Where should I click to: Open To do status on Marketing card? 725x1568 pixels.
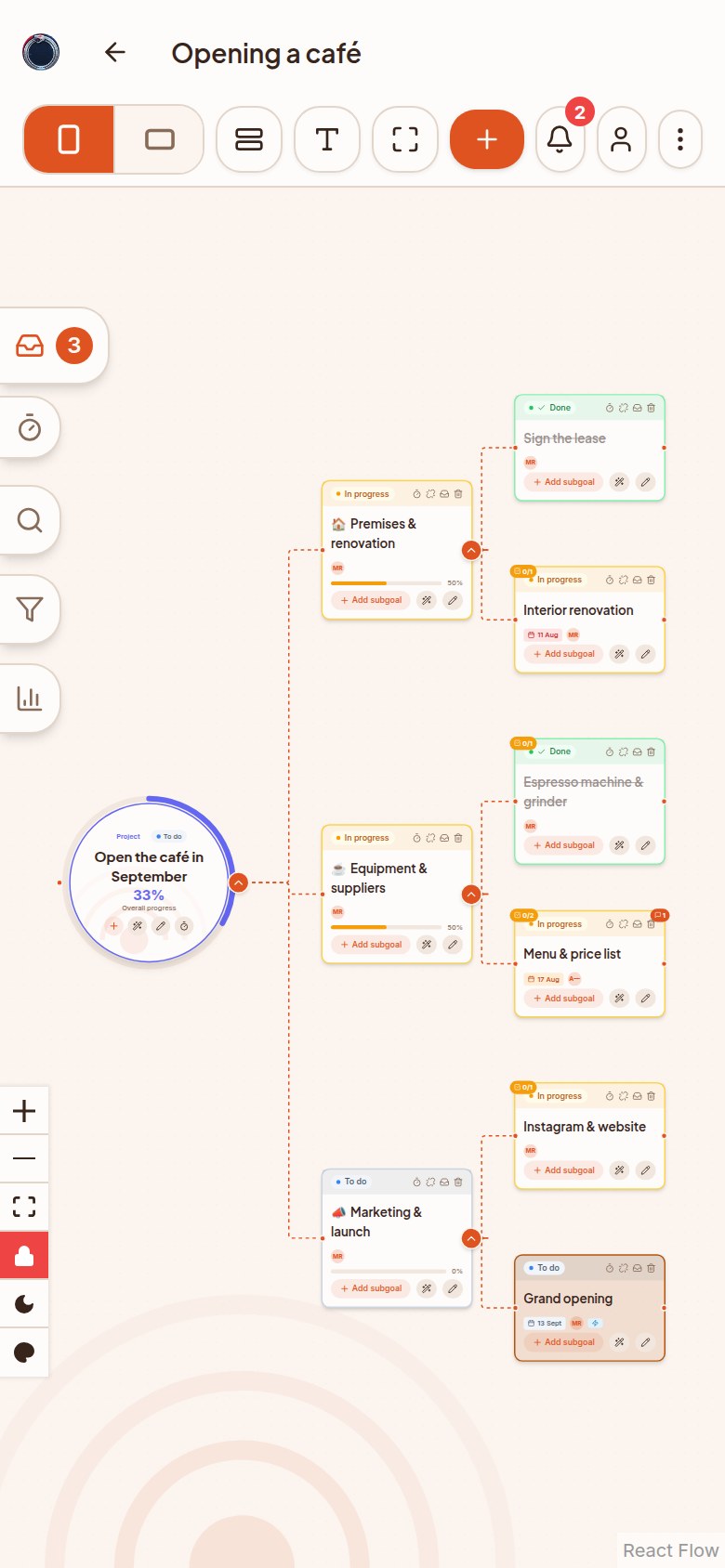pyautogui.click(x=351, y=1182)
